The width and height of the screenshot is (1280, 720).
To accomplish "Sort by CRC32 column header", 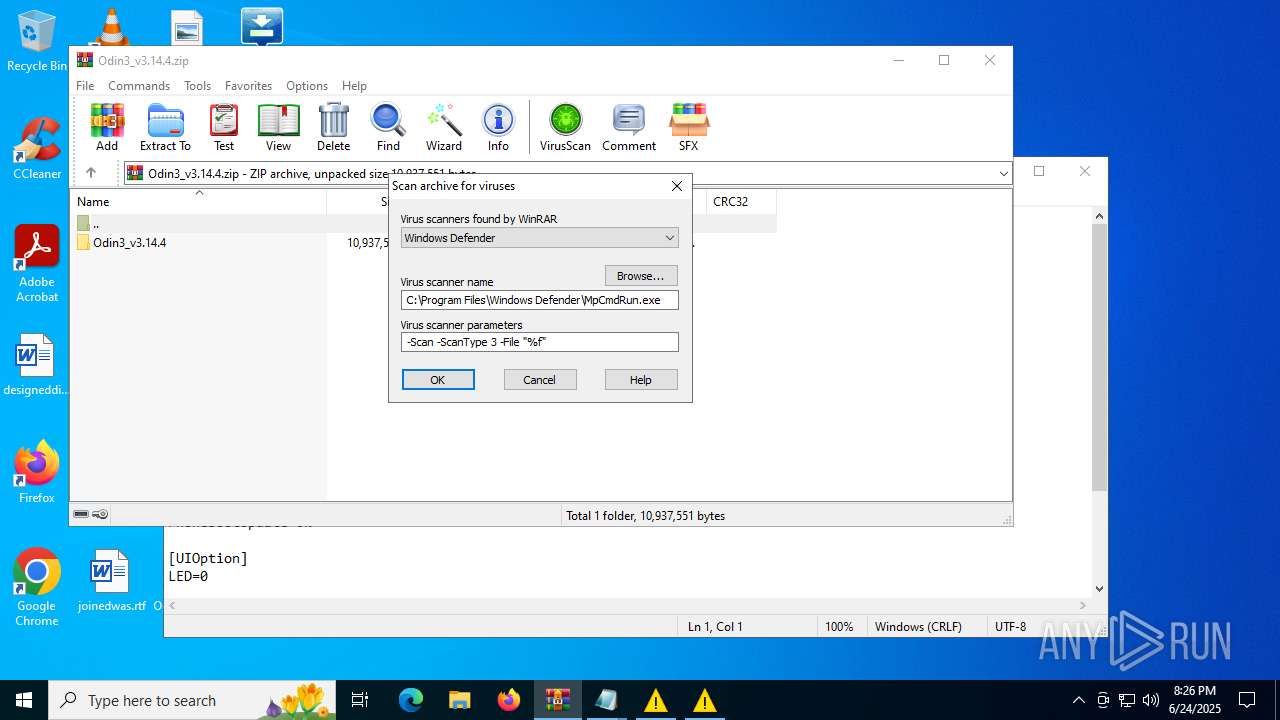I will [x=740, y=202].
